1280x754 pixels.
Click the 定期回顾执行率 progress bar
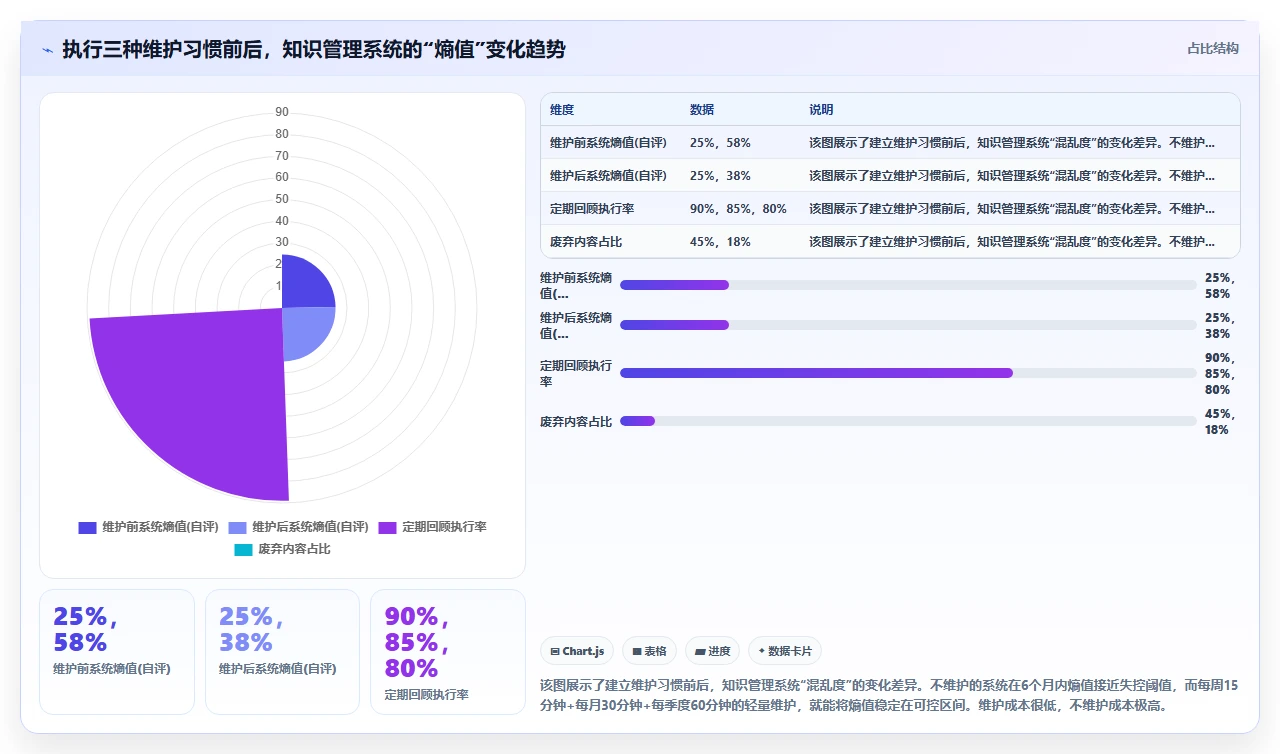(908, 373)
